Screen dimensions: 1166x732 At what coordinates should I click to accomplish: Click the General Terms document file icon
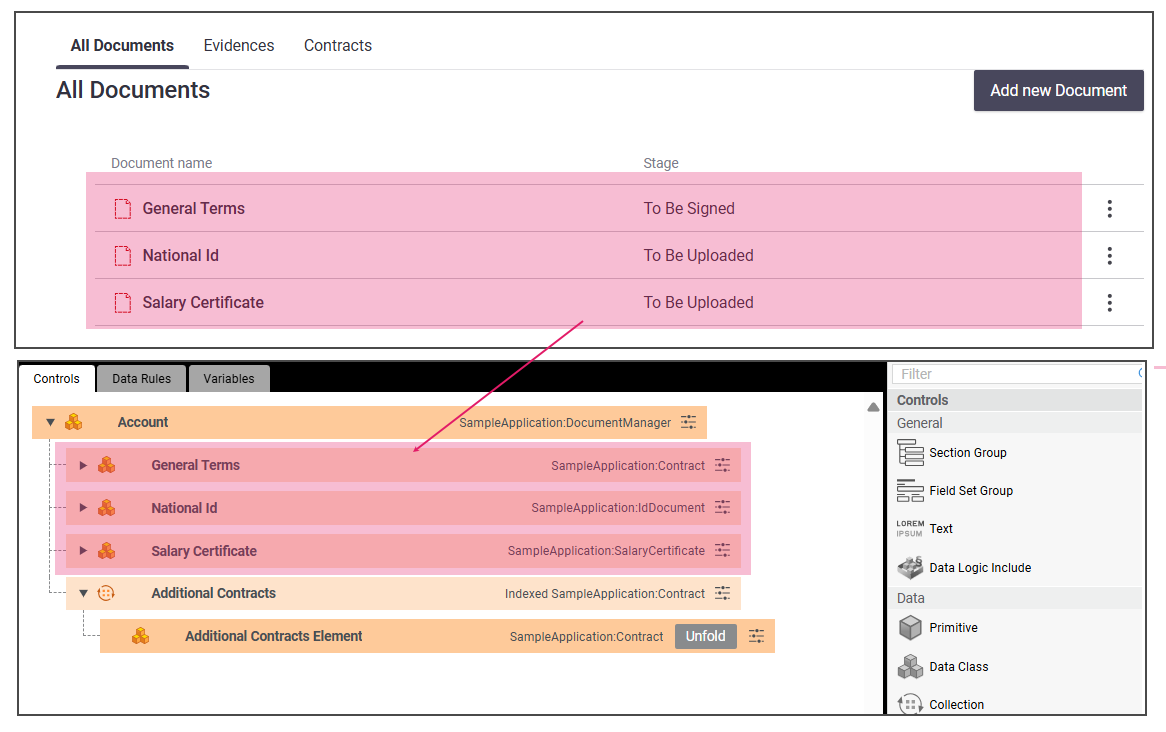pyautogui.click(x=123, y=209)
